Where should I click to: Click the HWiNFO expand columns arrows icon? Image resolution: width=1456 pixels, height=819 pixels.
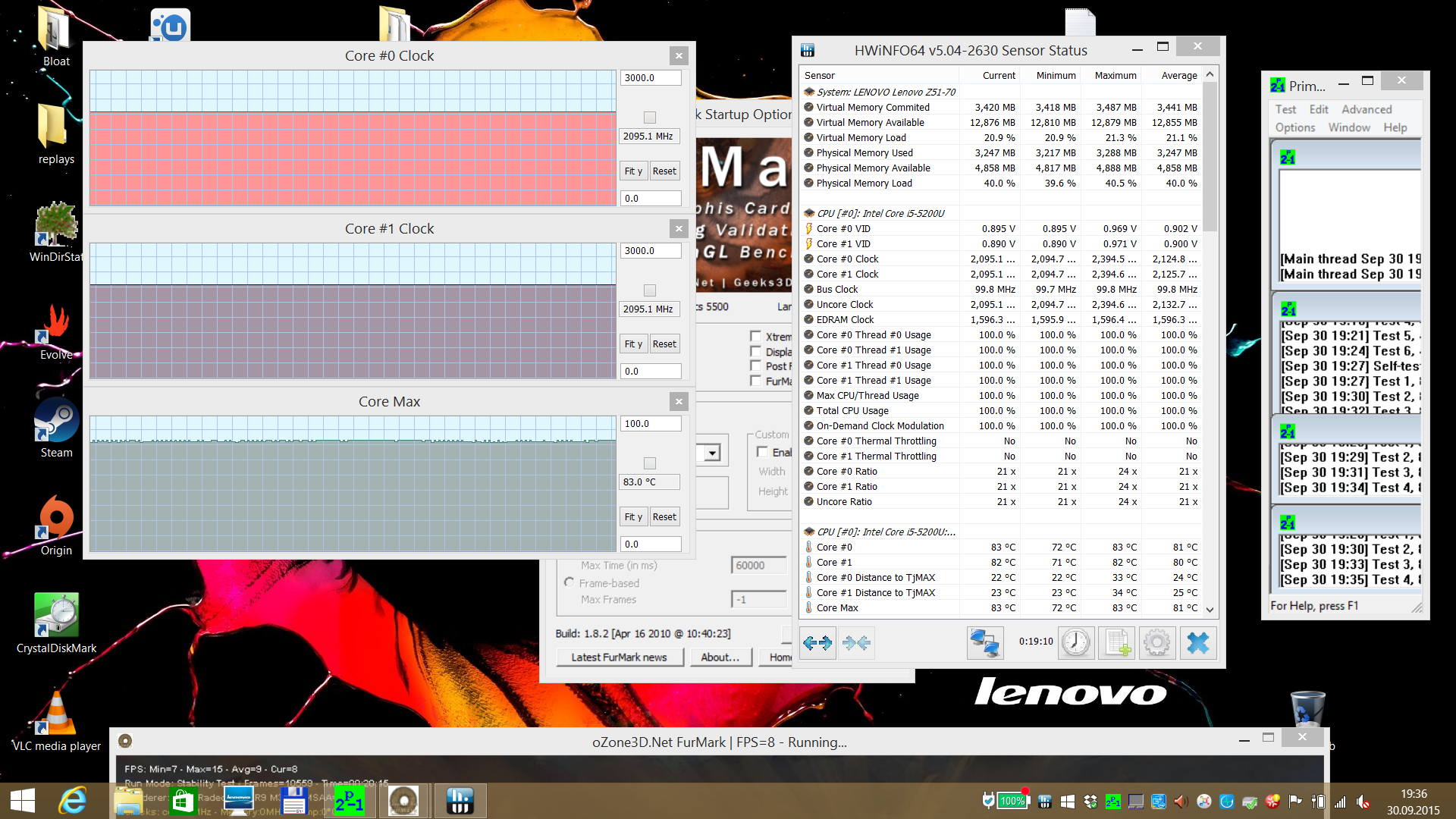click(x=817, y=643)
